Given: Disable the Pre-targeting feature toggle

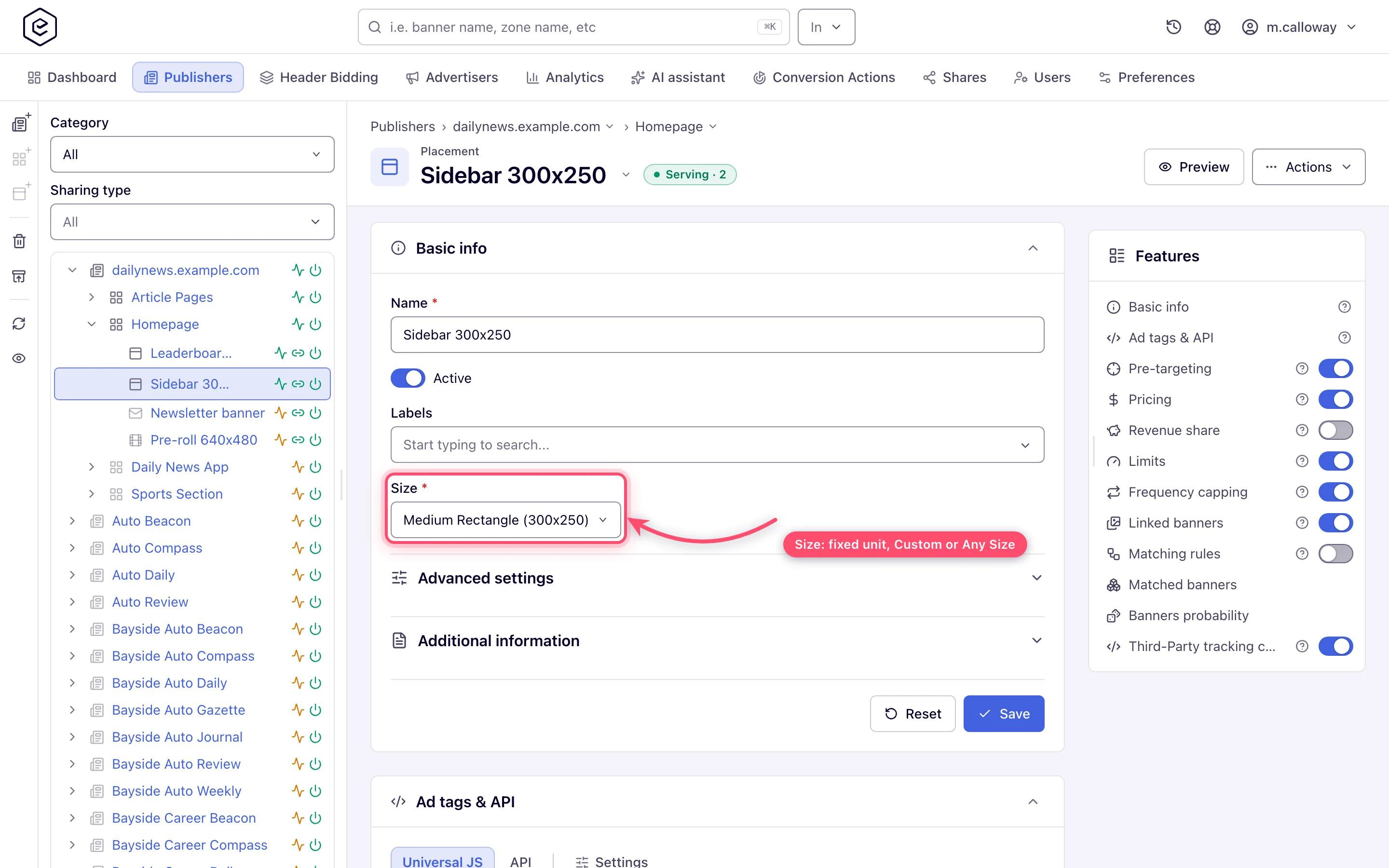Looking at the screenshot, I should [1335, 368].
